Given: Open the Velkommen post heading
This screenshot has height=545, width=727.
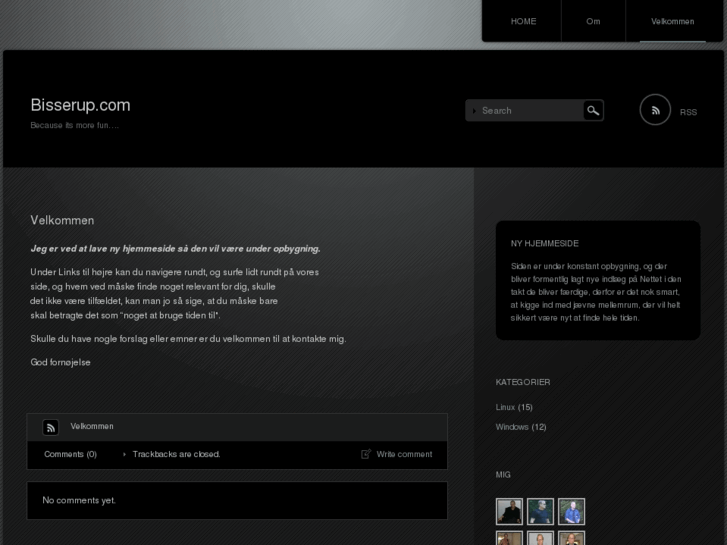Looking at the screenshot, I should (62, 220).
